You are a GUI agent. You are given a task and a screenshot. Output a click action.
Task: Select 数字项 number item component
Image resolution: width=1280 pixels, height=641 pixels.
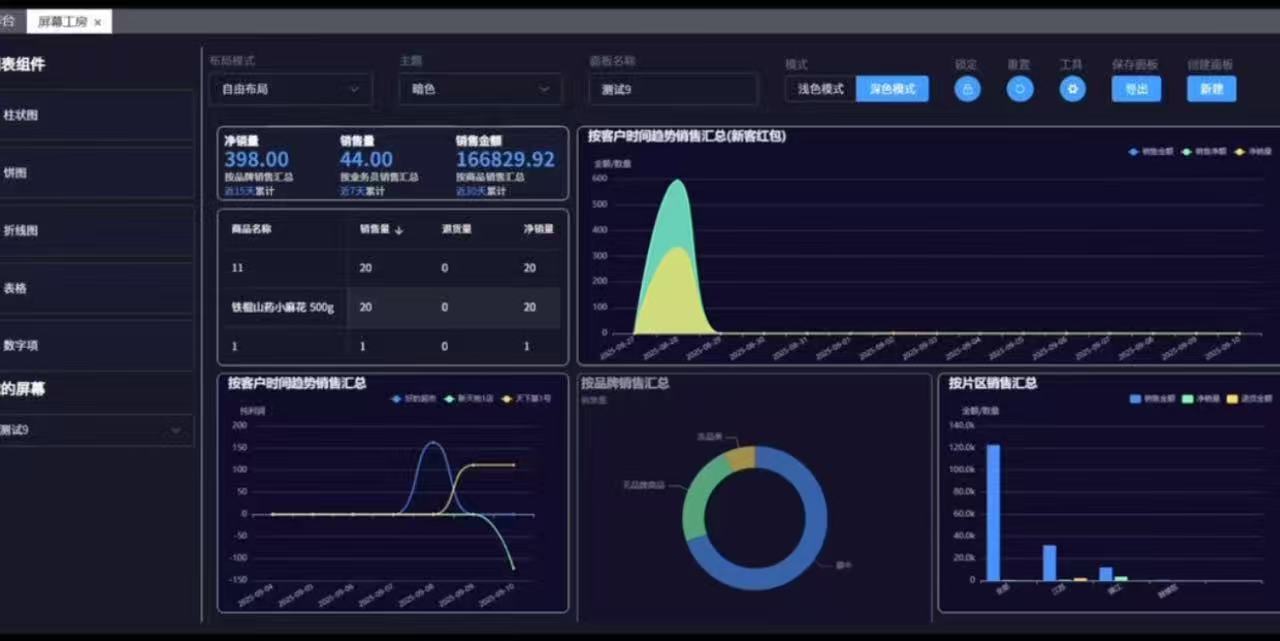(96, 345)
